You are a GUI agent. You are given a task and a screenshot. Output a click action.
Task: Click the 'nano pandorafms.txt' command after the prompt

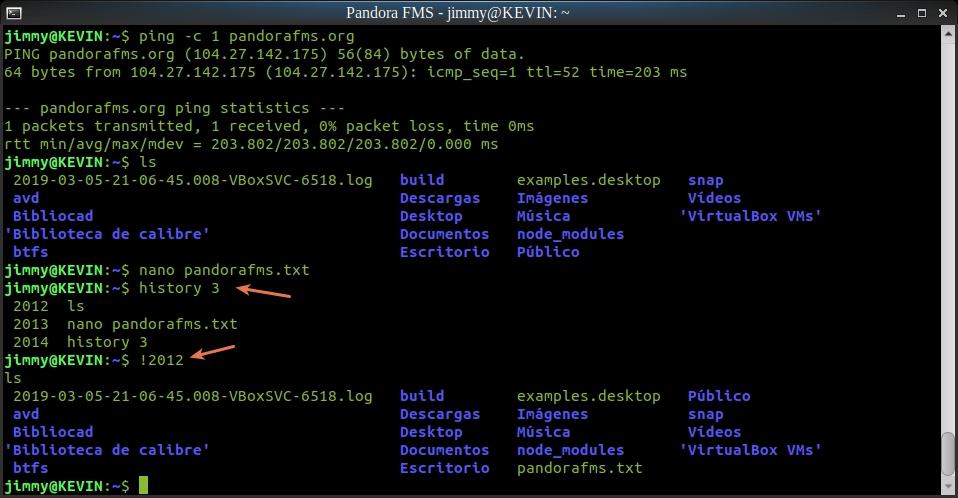(x=224, y=270)
